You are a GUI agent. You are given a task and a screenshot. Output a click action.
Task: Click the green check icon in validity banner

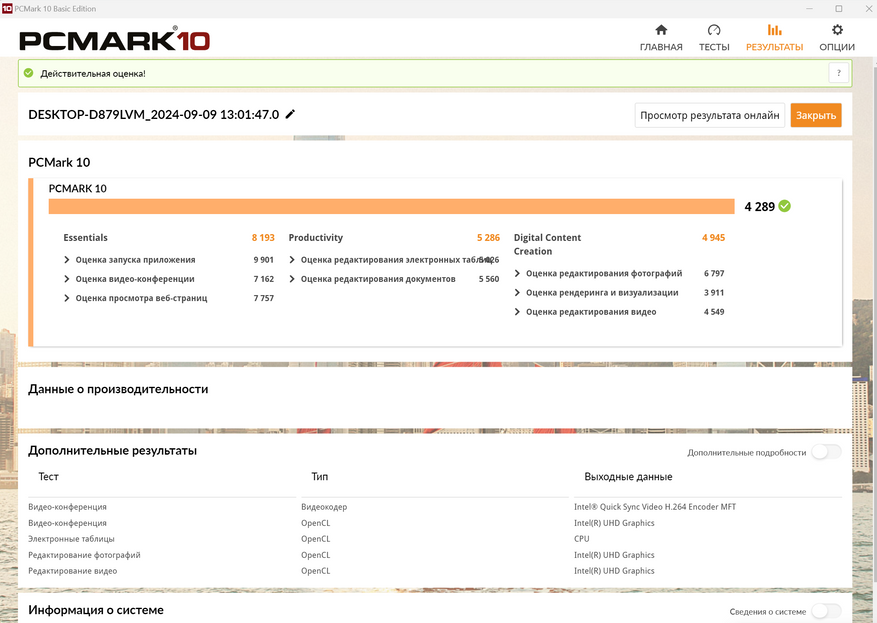click(x=29, y=73)
